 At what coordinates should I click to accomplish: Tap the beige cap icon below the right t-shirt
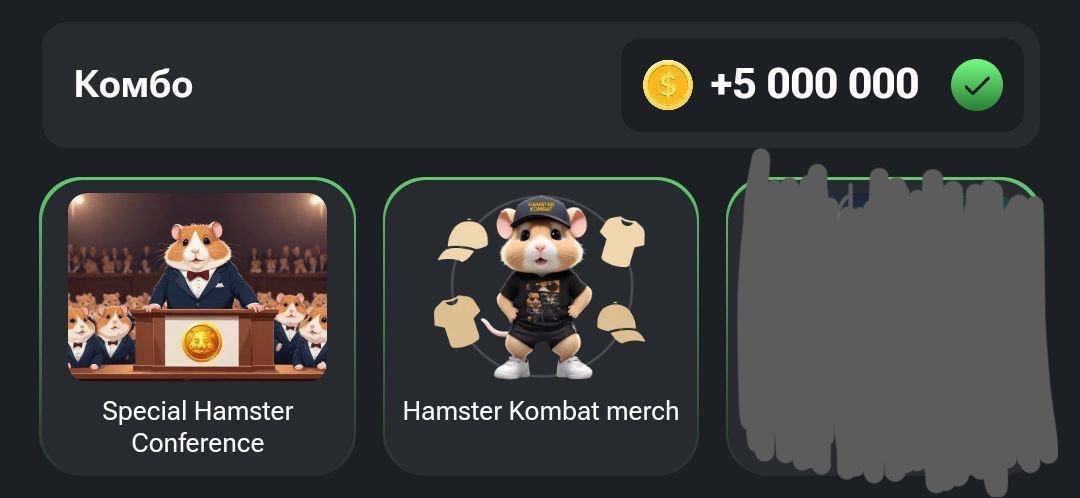[x=620, y=322]
